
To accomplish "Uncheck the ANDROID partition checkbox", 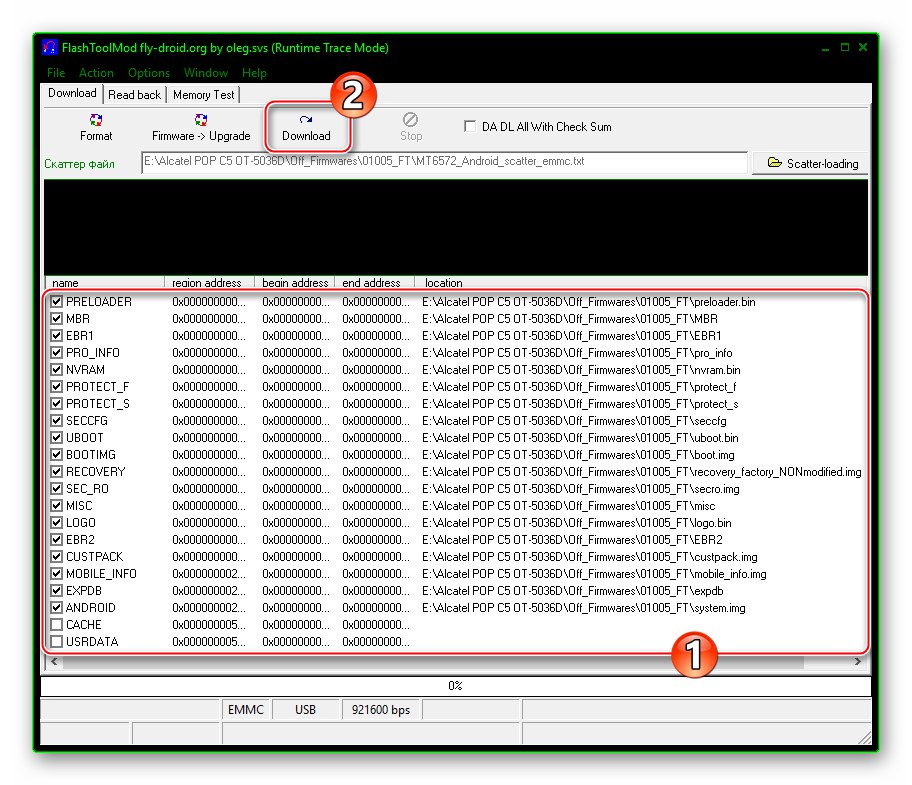I will pyautogui.click(x=56, y=607).
